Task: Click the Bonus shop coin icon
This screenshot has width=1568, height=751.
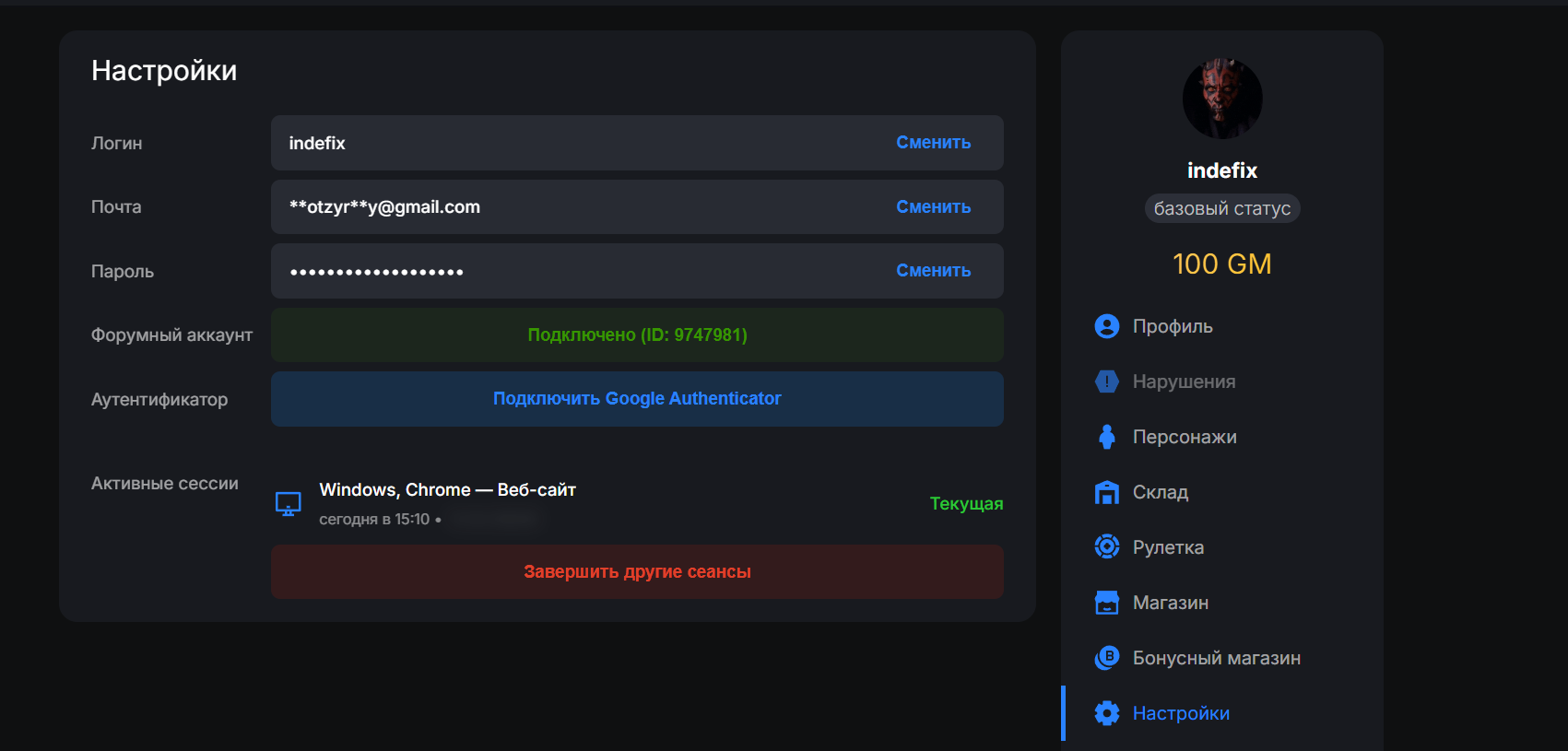Action: pos(1106,658)
